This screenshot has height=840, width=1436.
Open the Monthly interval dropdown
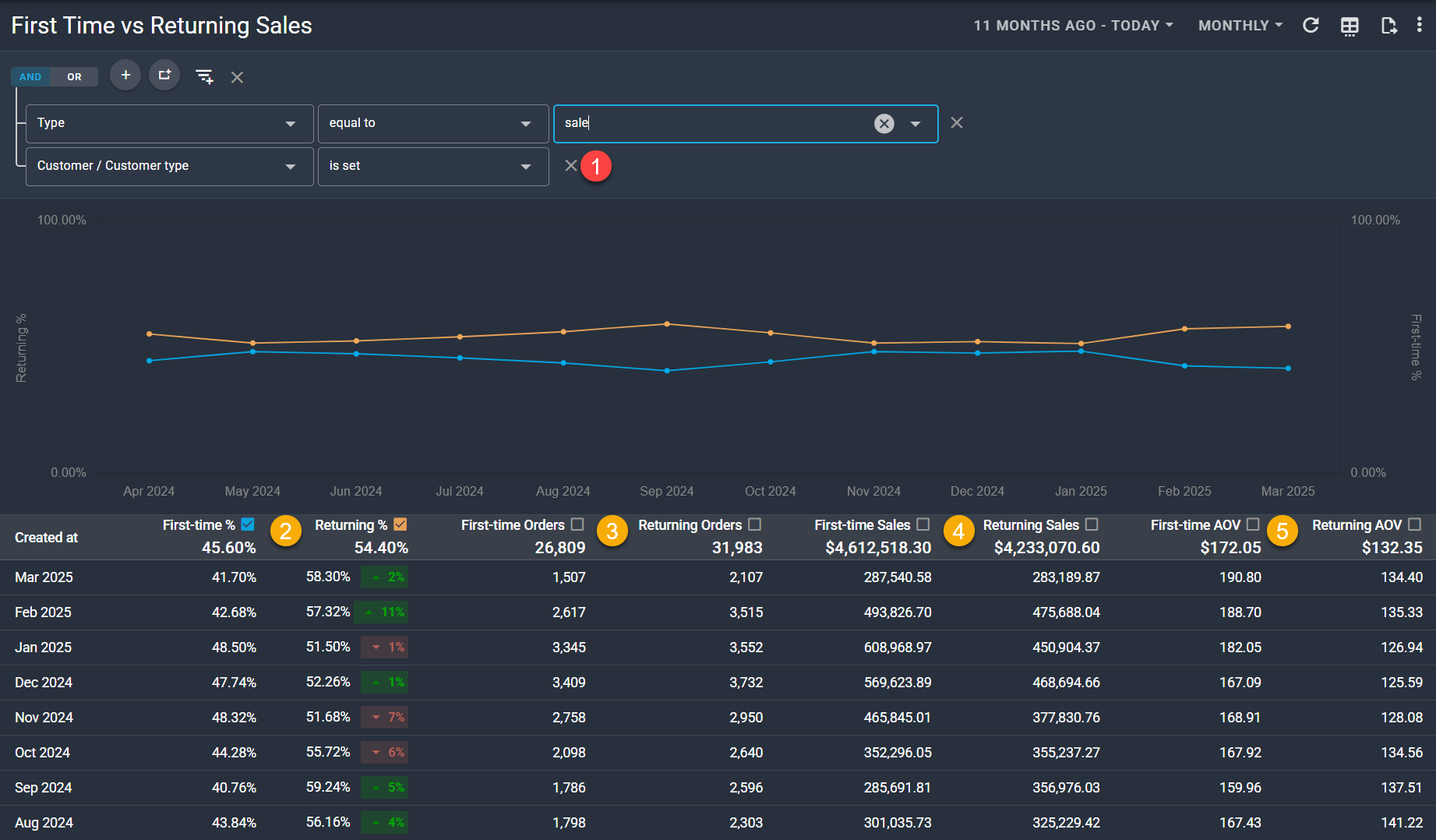1240,26
